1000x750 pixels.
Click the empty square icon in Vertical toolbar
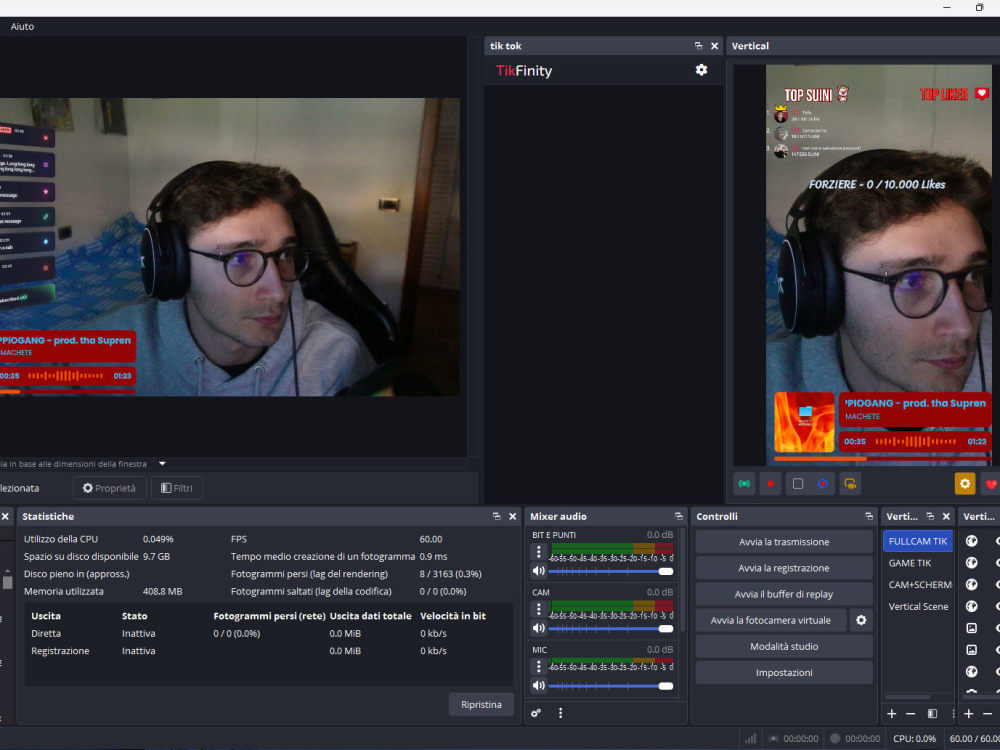click(x=797, y=483)
